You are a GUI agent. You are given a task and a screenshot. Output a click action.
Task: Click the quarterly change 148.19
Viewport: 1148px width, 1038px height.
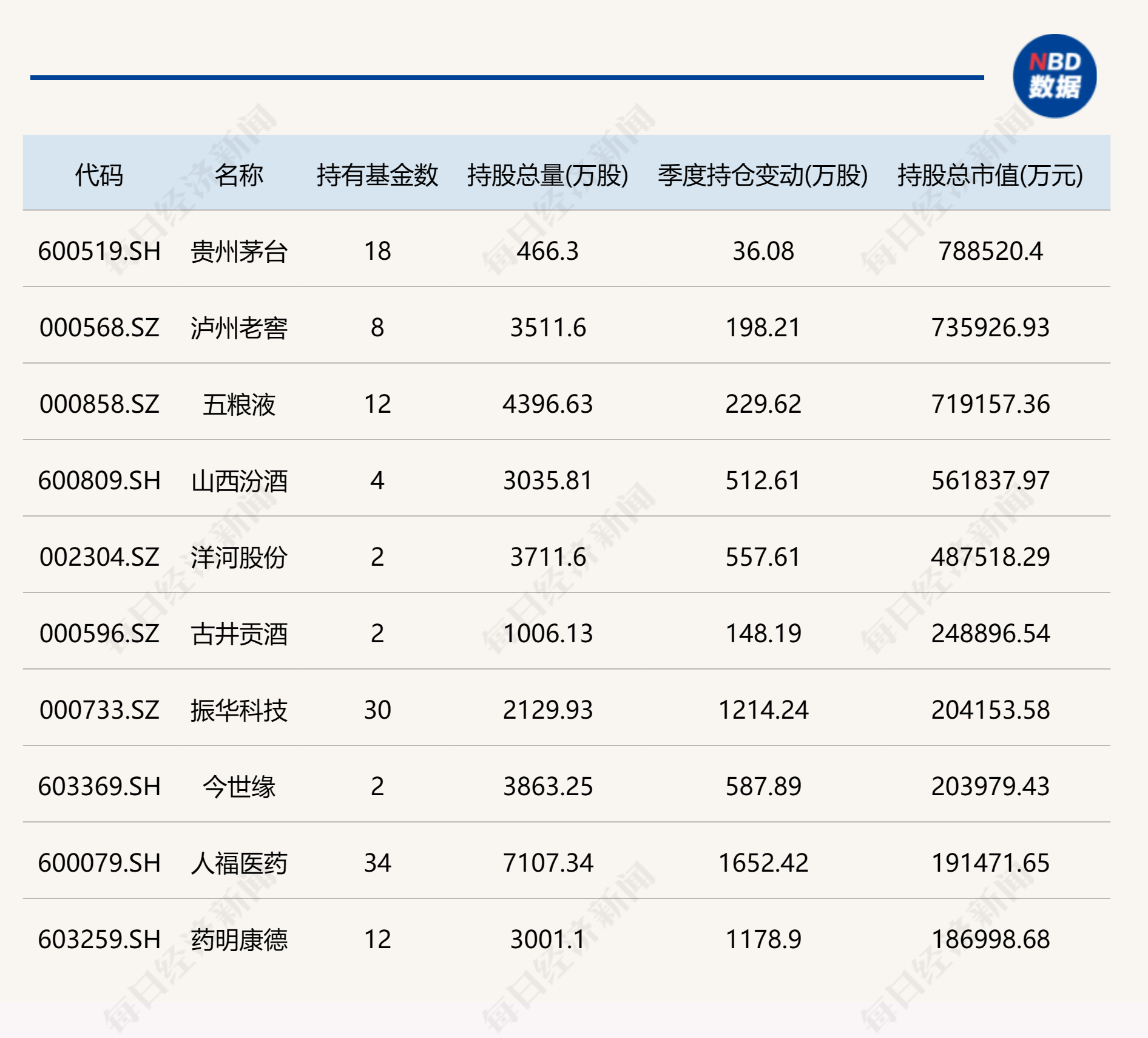pyautogui.click(x=763, y=633)
